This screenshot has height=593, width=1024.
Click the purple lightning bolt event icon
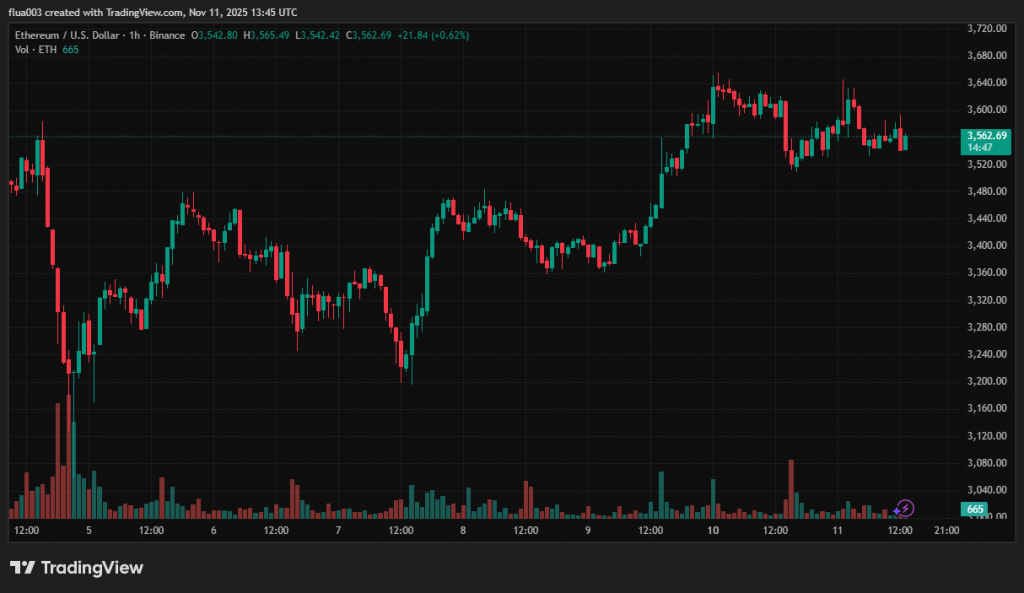click(x=904, y=509)
